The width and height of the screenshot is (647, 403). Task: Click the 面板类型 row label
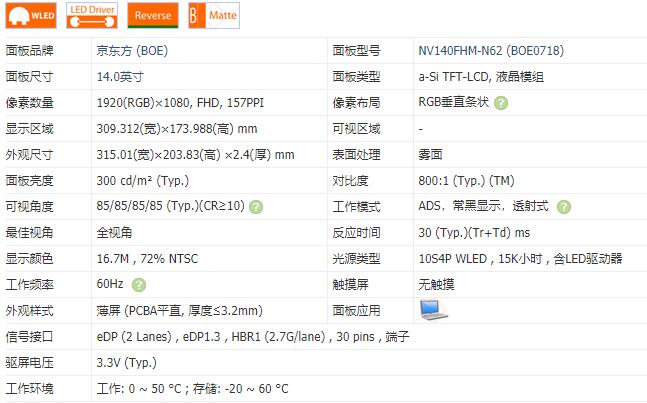[x=356, y=77]
